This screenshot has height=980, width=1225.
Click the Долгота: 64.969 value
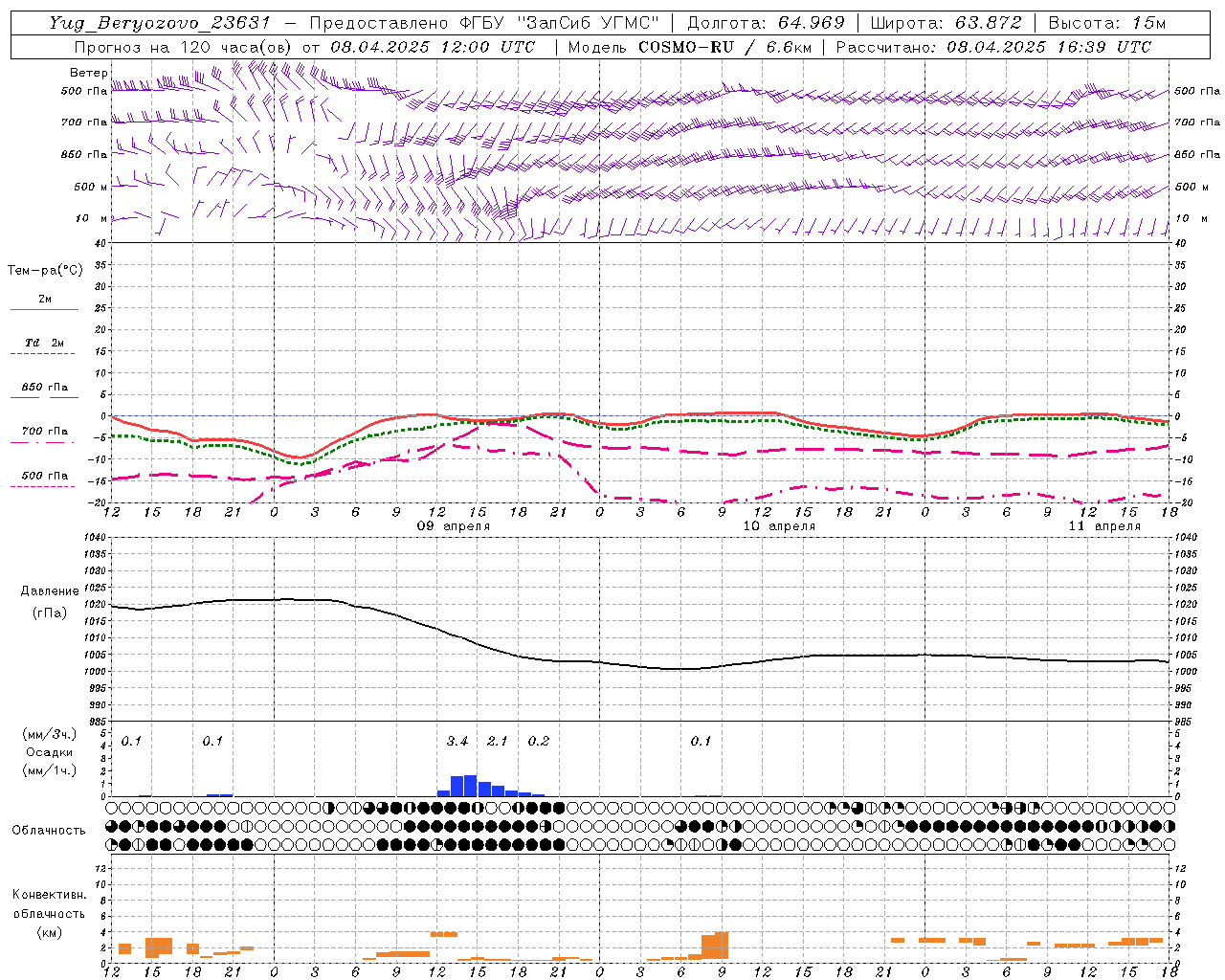(766, 24)
